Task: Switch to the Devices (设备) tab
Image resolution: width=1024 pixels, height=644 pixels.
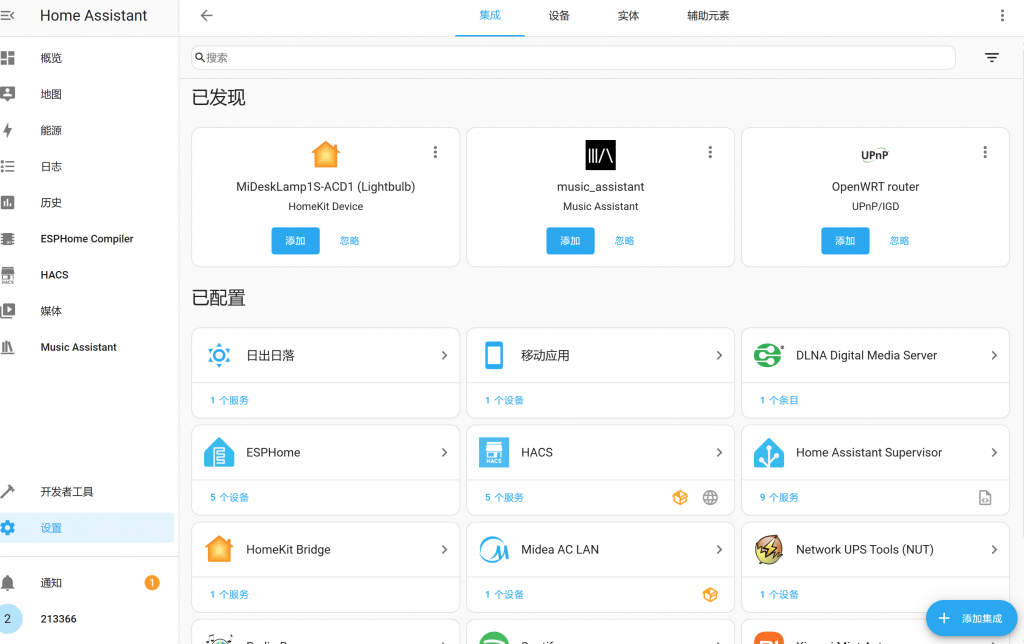Action: click(559, 16)
